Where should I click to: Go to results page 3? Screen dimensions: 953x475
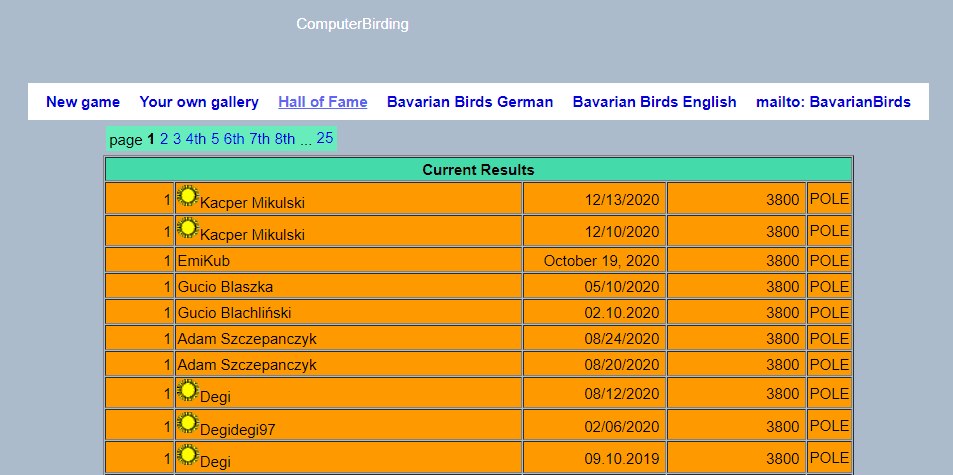pyautogui.click(x=177, y=139)
